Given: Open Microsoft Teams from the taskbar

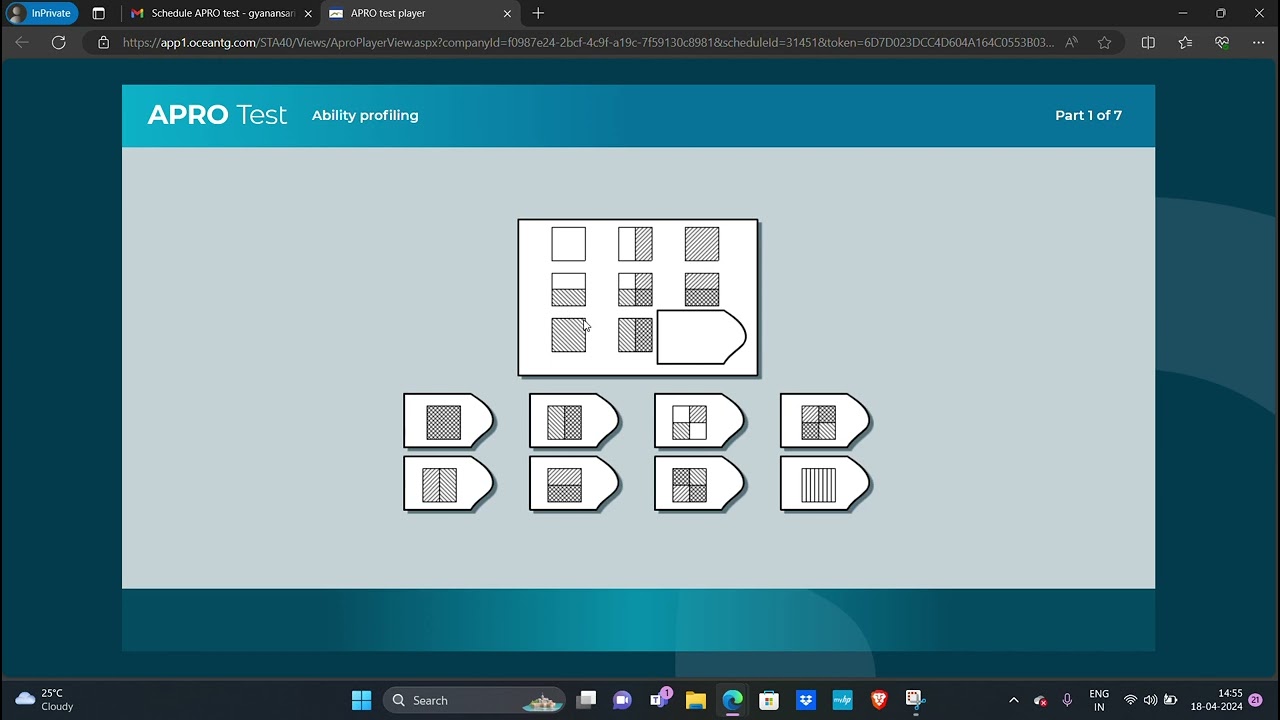Looking at the screenshot, I should pyautogui.click(x=660, y=699).
